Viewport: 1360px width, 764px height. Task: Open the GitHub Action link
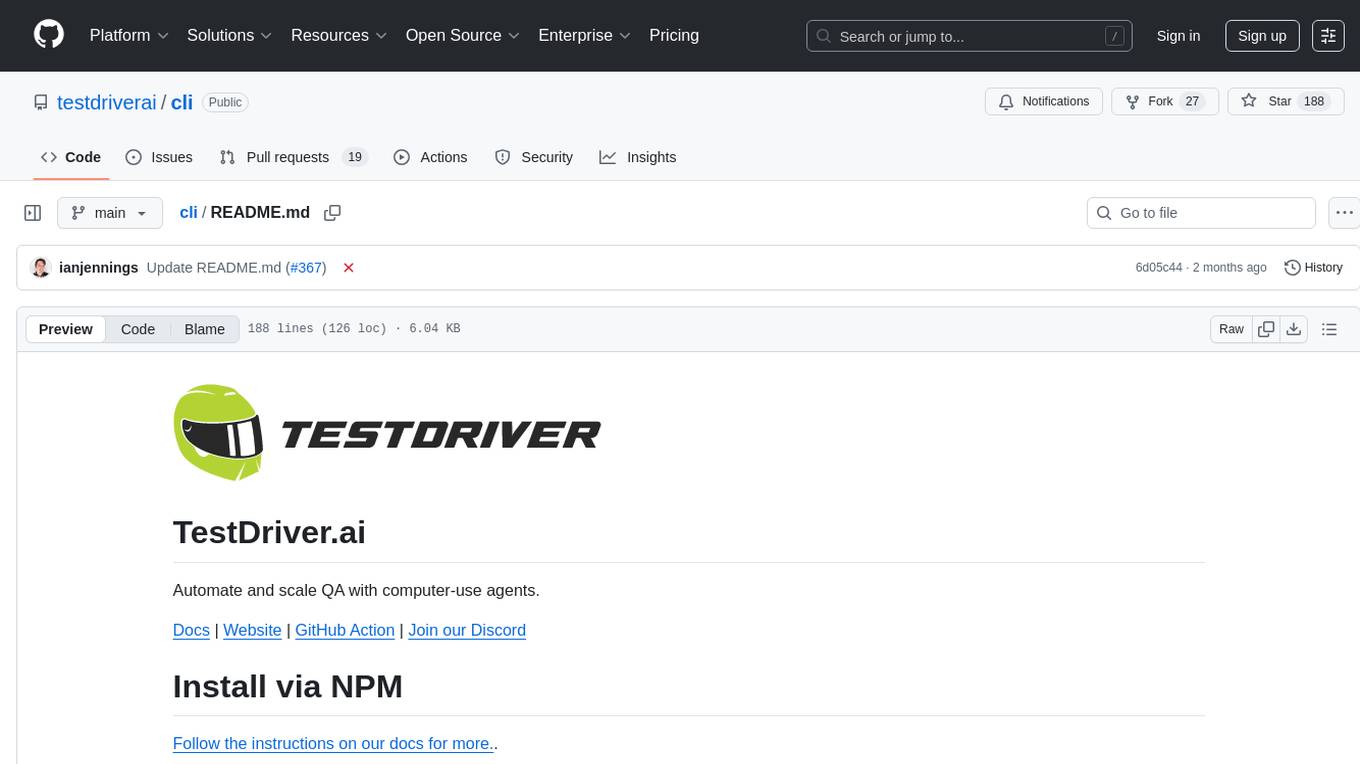click(345, 630)
